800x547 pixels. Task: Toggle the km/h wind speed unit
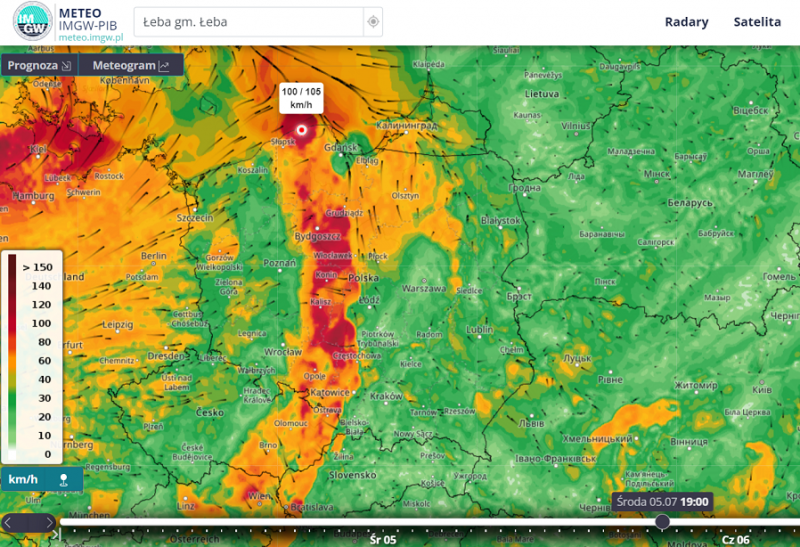point(24,479)
